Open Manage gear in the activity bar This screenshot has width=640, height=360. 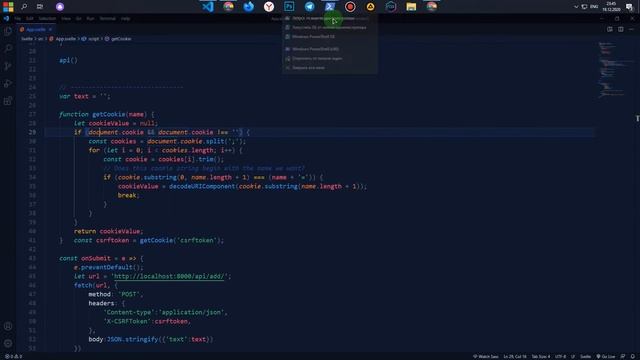pos(8,343)
